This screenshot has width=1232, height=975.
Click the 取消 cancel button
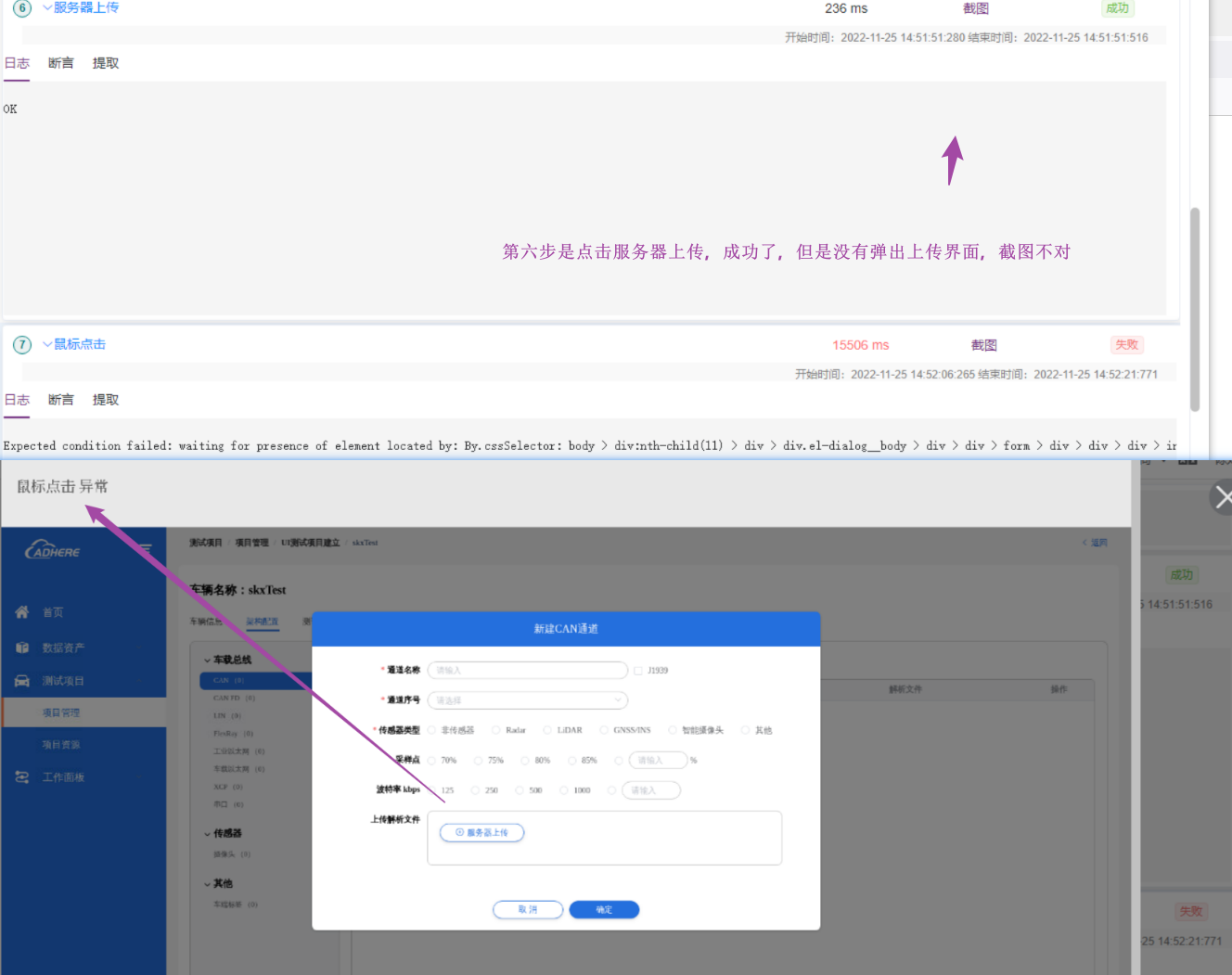[x=527, y=909]
